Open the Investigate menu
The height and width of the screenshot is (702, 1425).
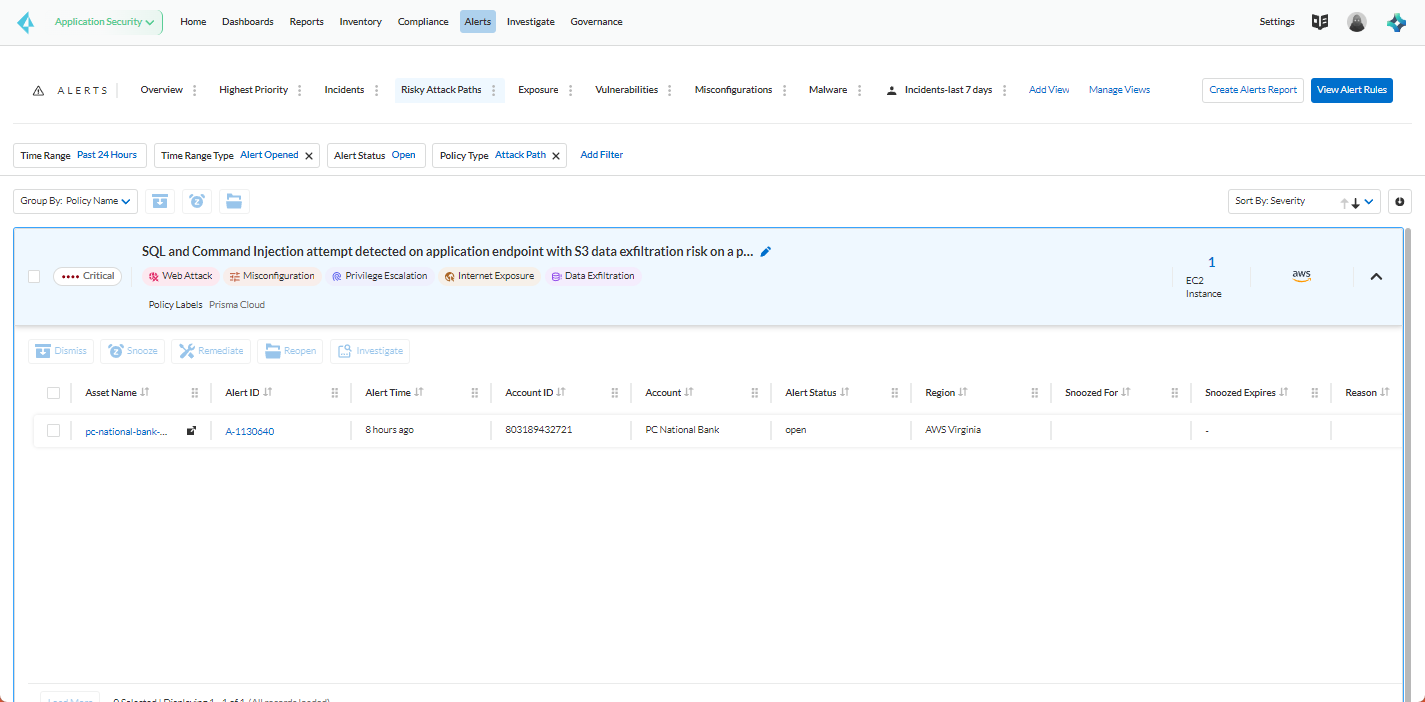pos(531,22)
